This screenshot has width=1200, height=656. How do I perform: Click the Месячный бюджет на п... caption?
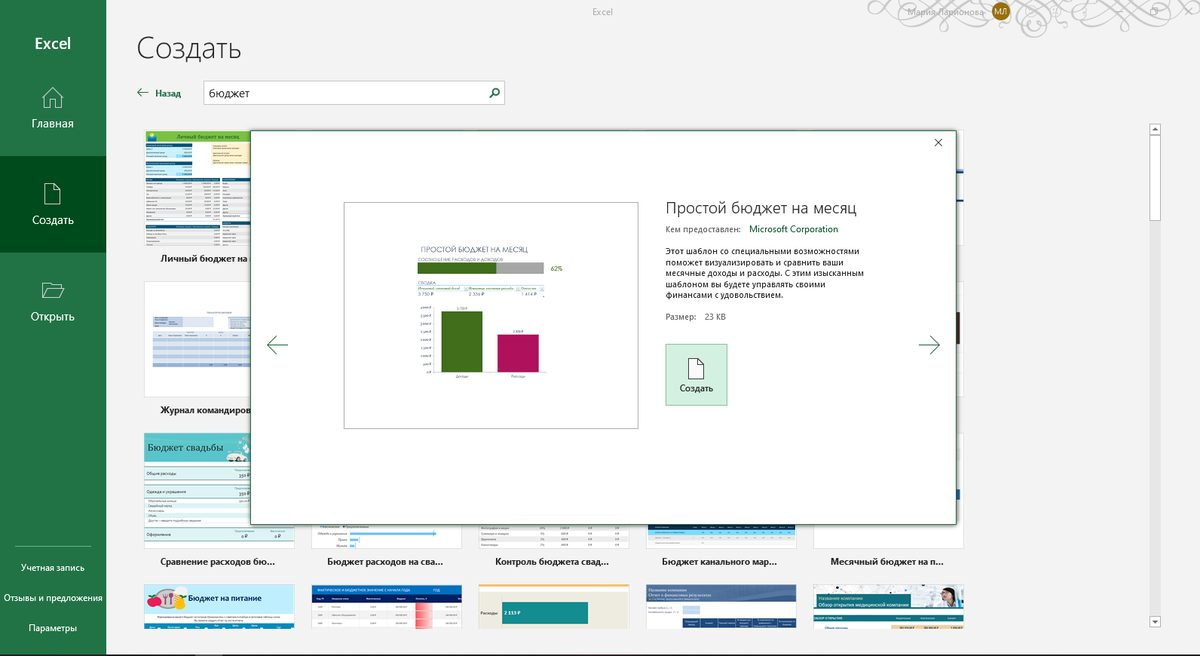pyautogui.click(x=888, y=562)
